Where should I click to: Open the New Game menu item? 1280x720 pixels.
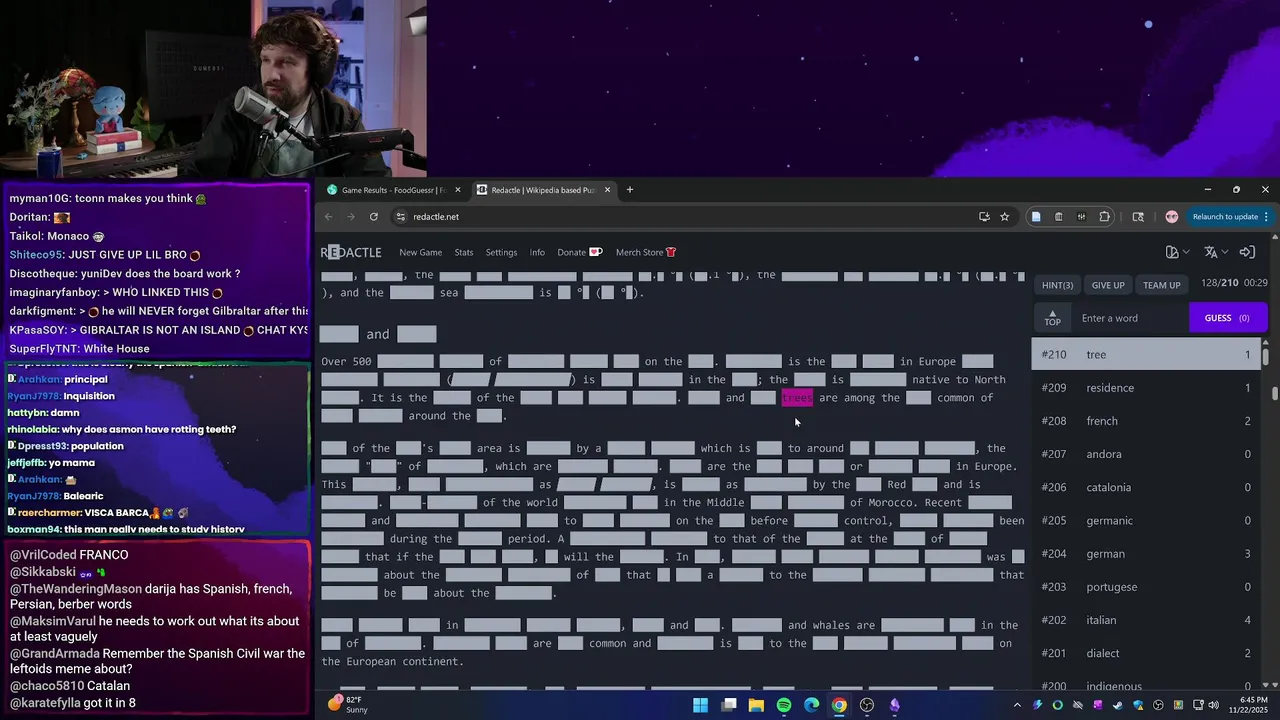click(420, 252)
